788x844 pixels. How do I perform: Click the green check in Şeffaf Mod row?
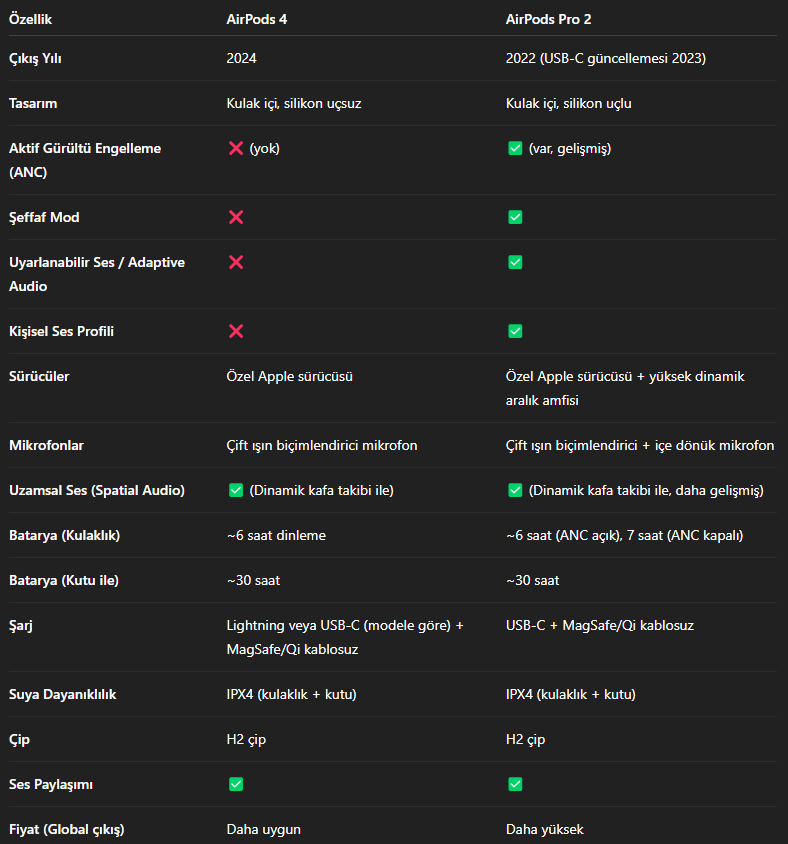click(x=515, y=217)
